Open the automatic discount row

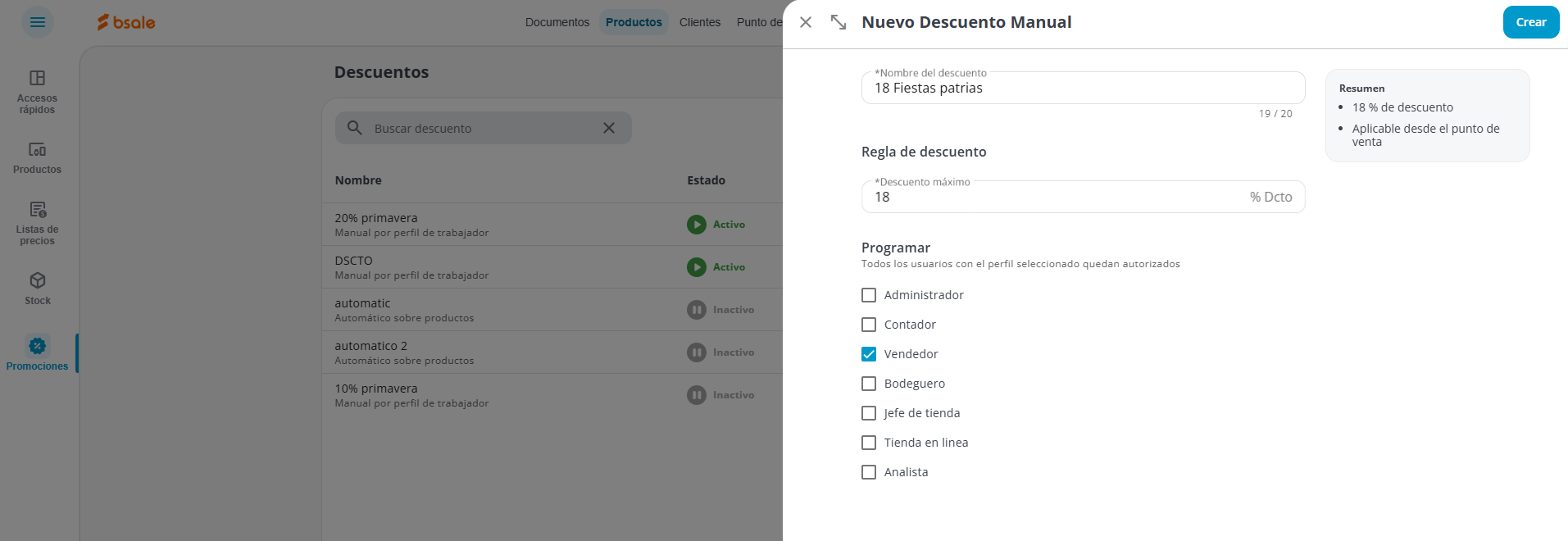pyautogui.click(x=552, y=310)
